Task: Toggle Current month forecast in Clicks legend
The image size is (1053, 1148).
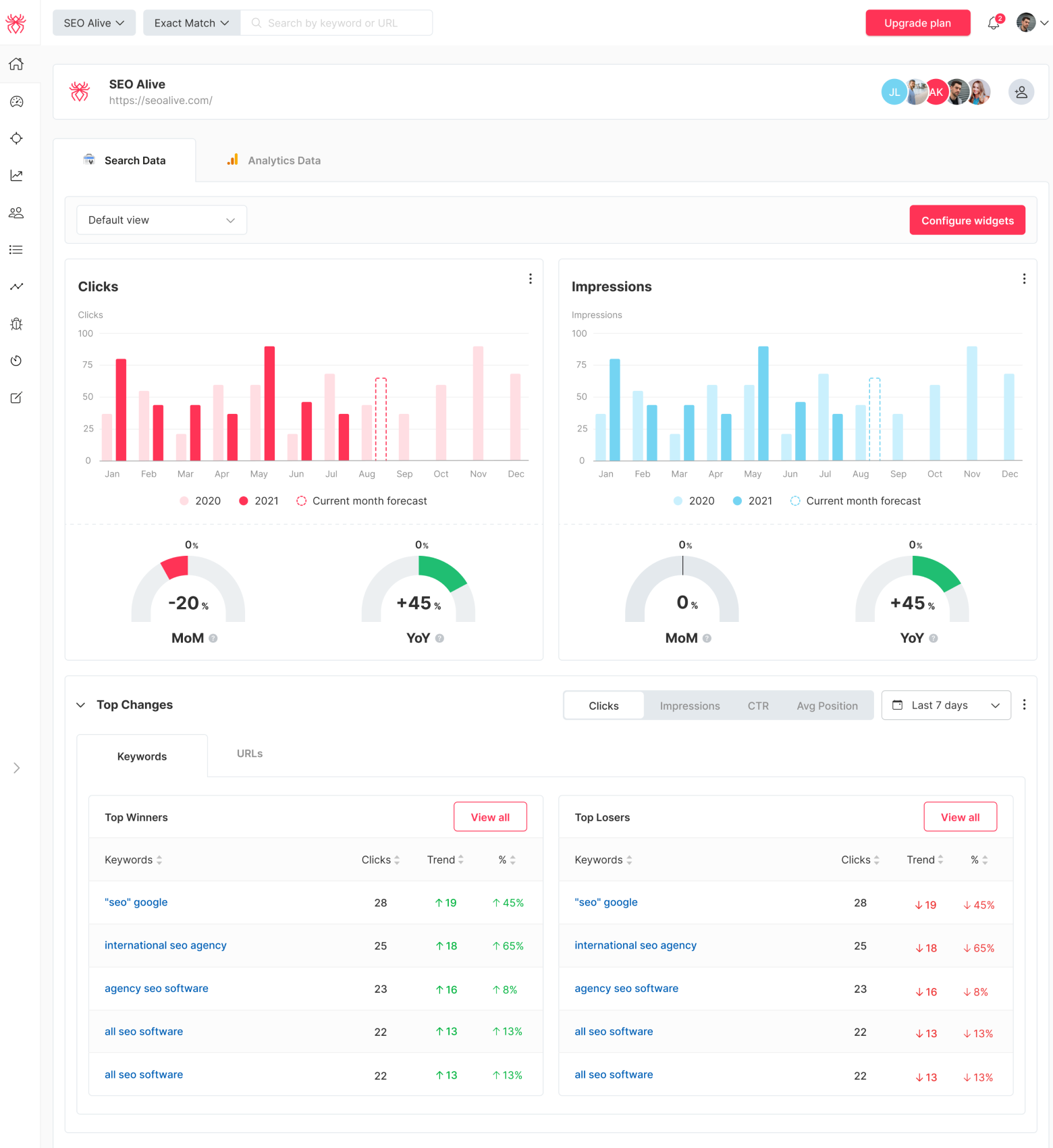Action: pos(362,501)
